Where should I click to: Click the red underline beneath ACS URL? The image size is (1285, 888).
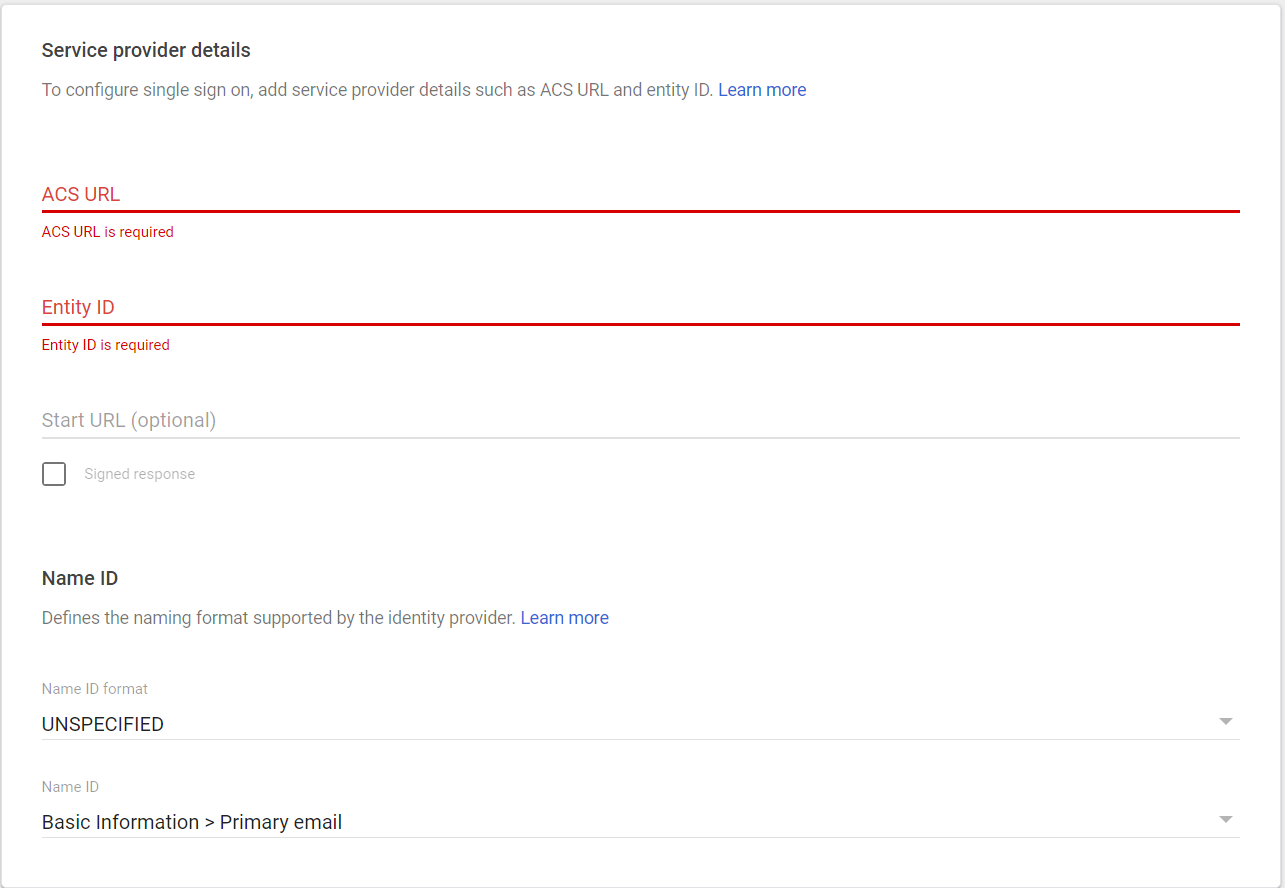pos(640,211)
